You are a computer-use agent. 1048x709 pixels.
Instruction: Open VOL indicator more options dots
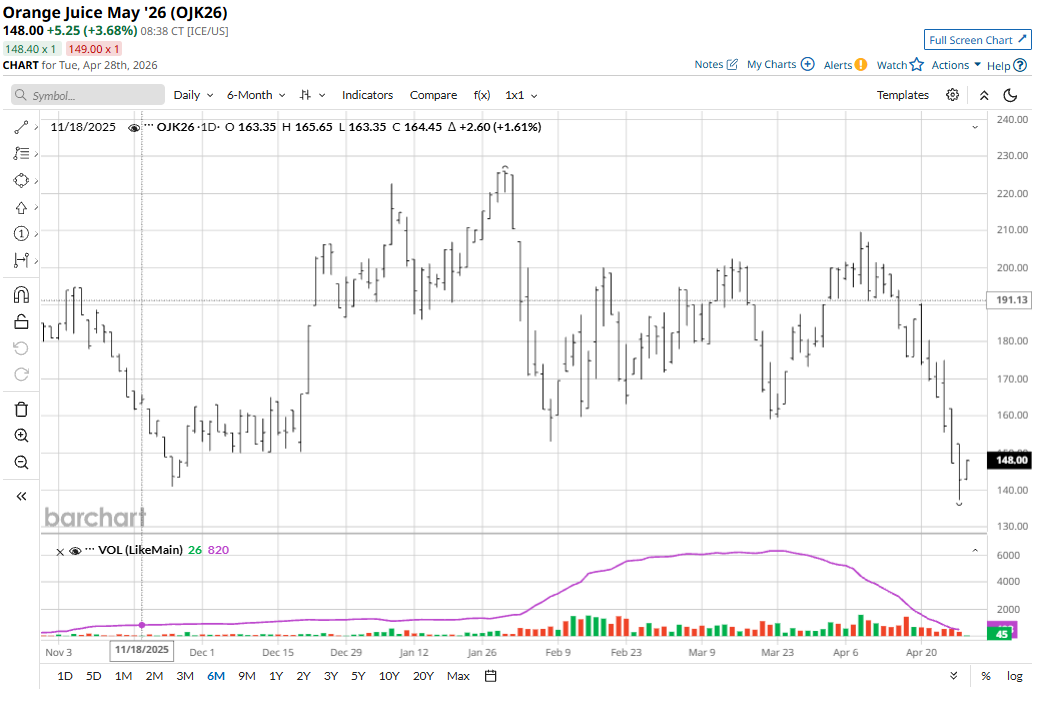(90, 549)
